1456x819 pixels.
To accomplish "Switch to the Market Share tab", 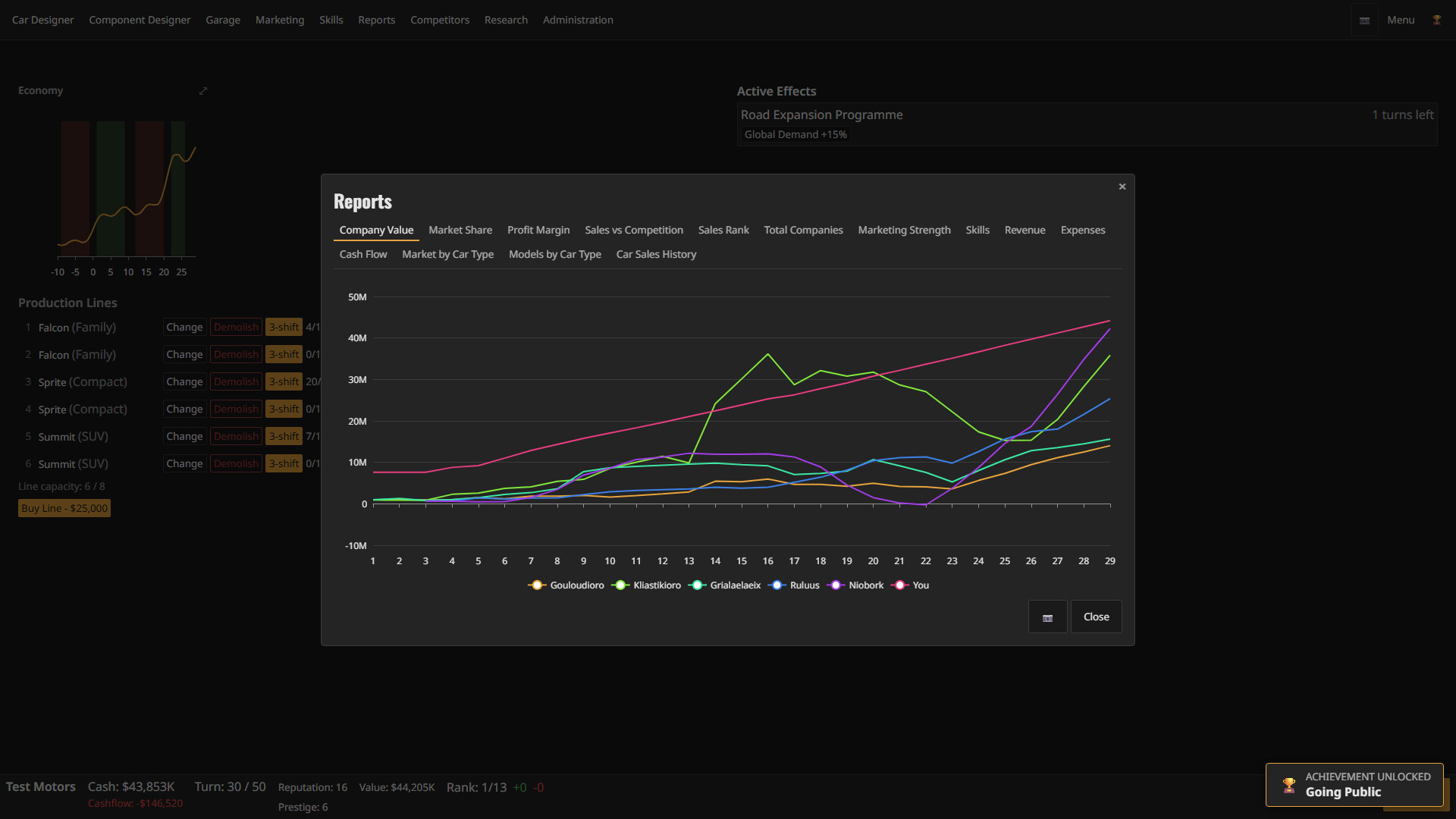I will click(x=460, y=230).
